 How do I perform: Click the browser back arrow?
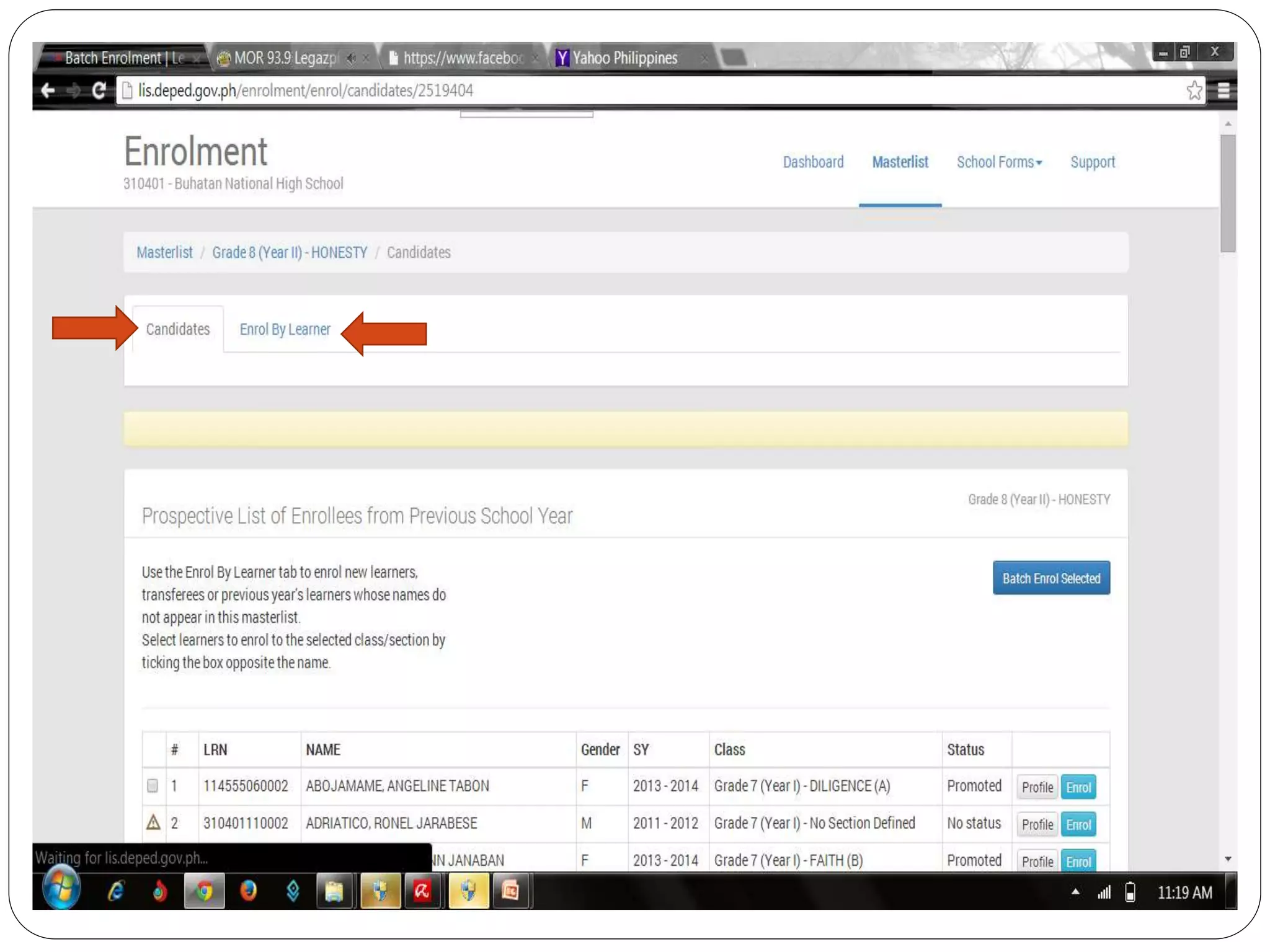pyautogui.click(x=48, y=90)
